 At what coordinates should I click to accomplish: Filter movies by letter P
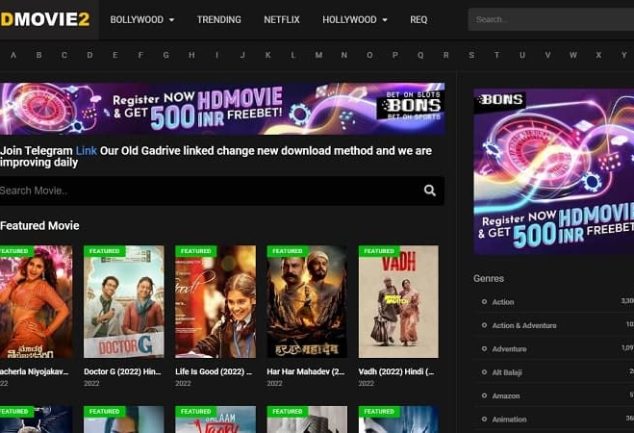pos(395,55)
